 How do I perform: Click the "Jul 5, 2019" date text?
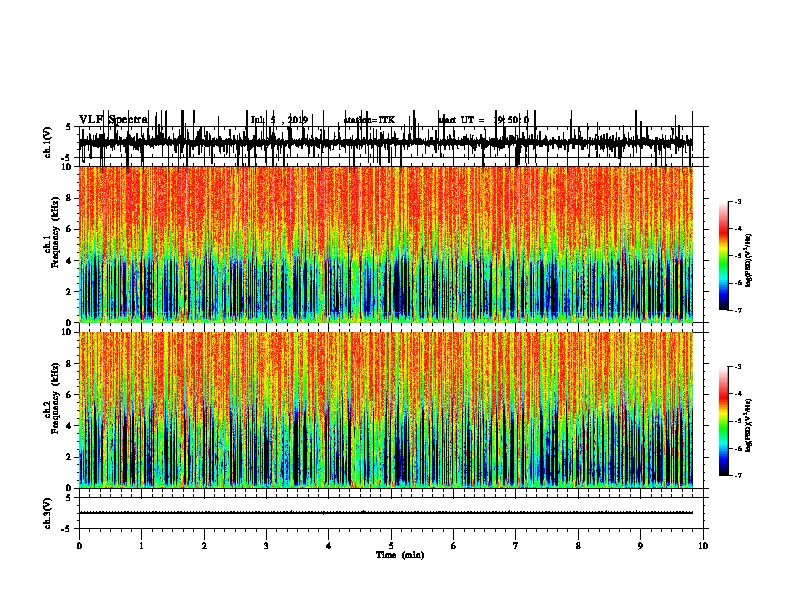[279, 120]
